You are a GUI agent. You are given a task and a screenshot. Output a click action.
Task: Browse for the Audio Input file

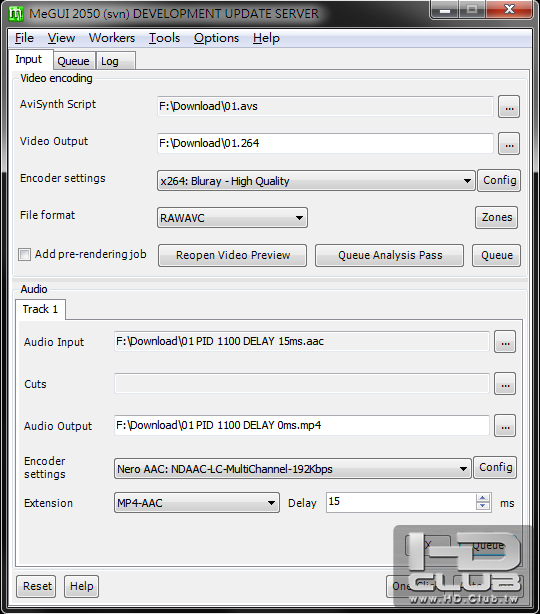coord(505,342)
